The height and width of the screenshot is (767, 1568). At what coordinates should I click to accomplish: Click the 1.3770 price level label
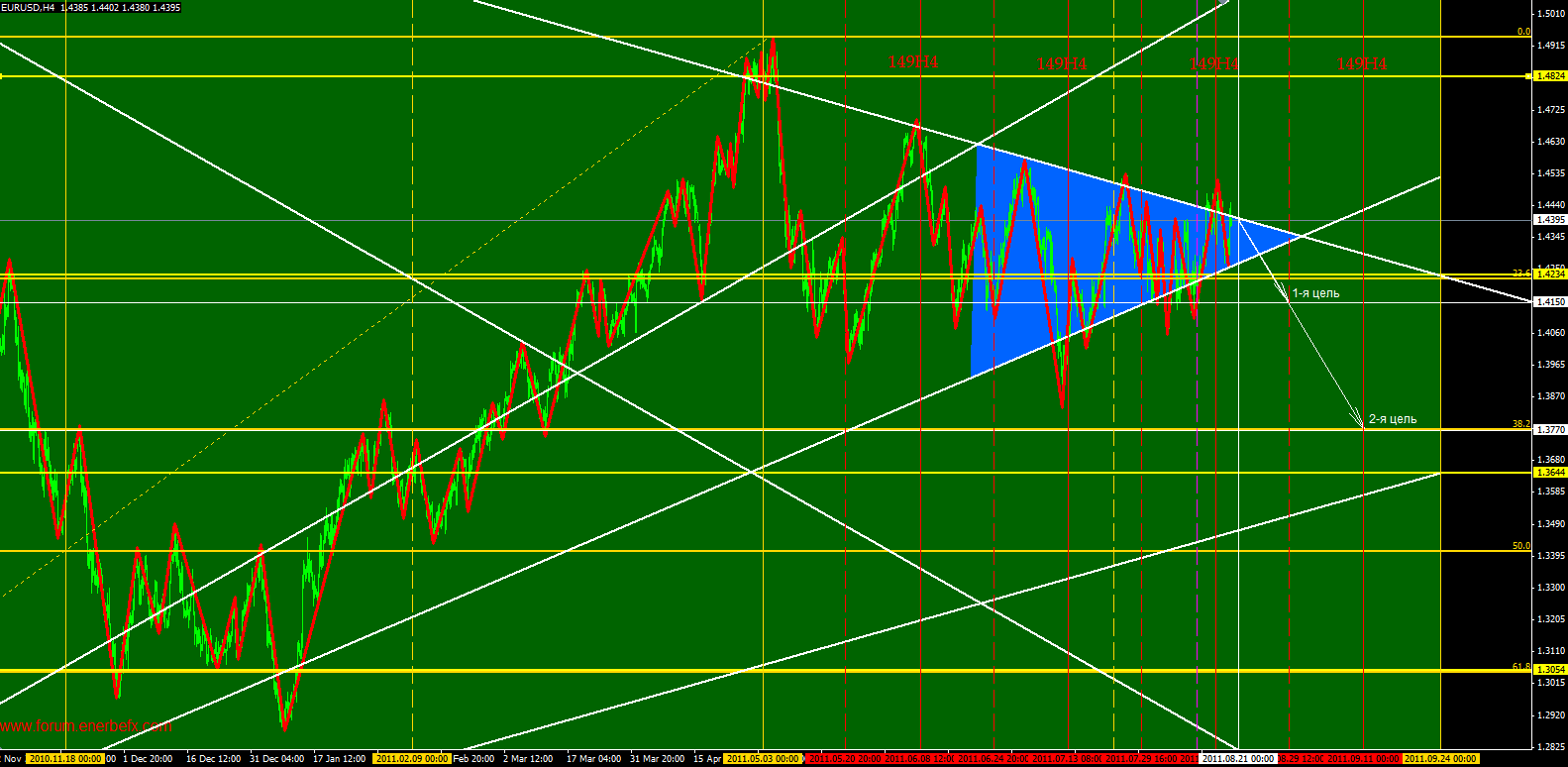(x=1549, y=430)
